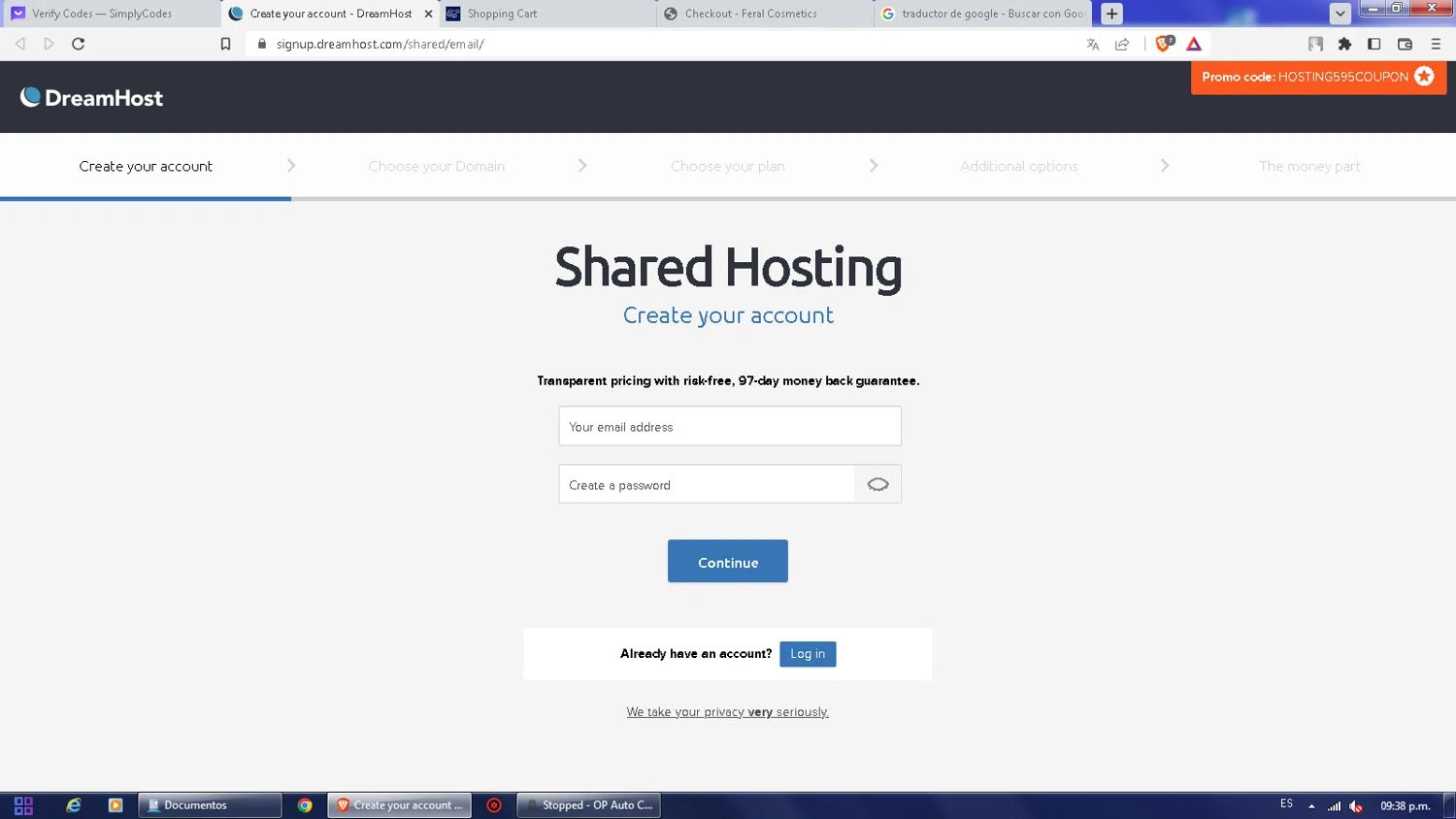Click the chevron after Choose your Domain step
1456x819 pixels.
(582, 166)
